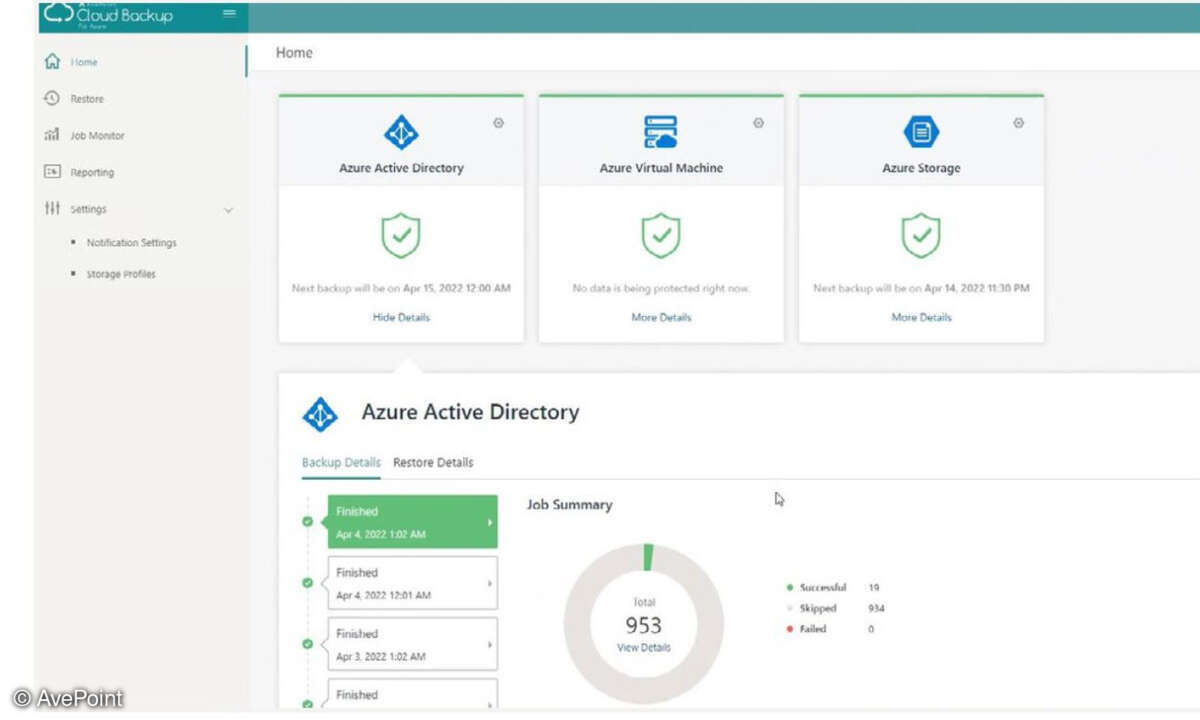This screenshot has height=720, width=1200.
Task: Open Reporting from the sidebar
Action: 79,172
